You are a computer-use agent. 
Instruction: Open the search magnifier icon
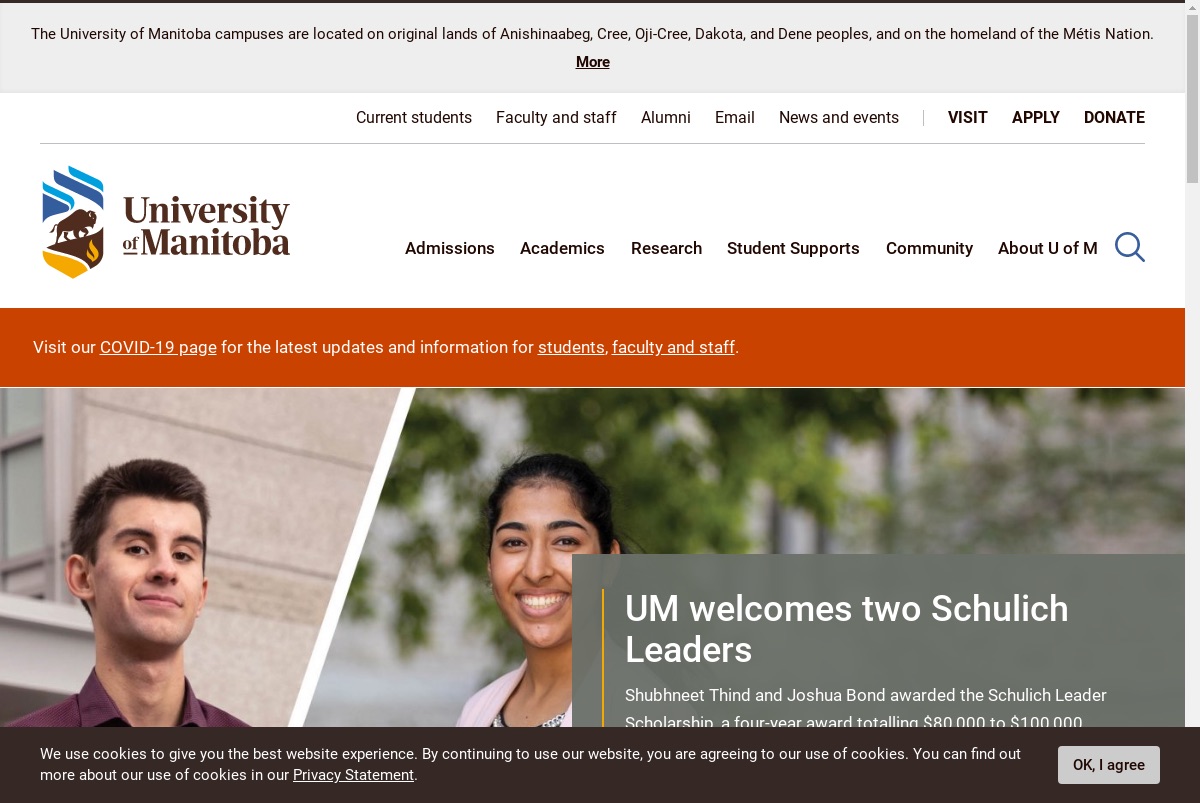click(1129, 247)
